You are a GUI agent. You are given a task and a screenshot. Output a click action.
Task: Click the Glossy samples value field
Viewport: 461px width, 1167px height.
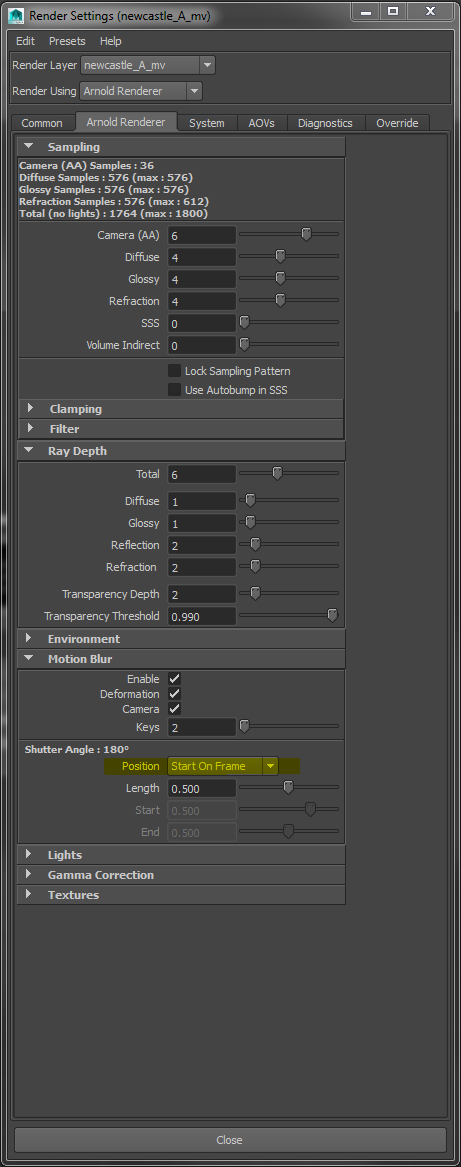tap(202, 279)
